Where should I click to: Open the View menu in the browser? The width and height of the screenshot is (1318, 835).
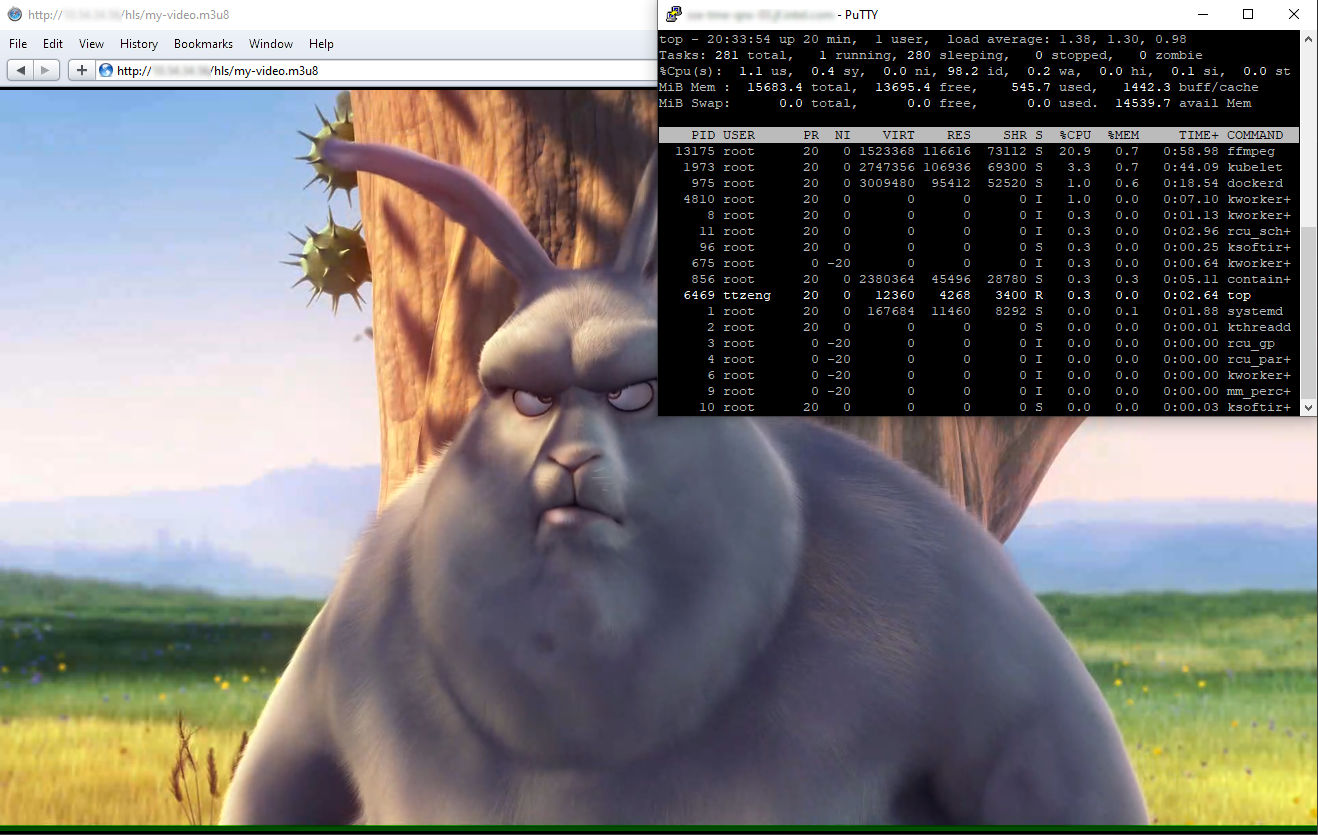pos(91,44)
